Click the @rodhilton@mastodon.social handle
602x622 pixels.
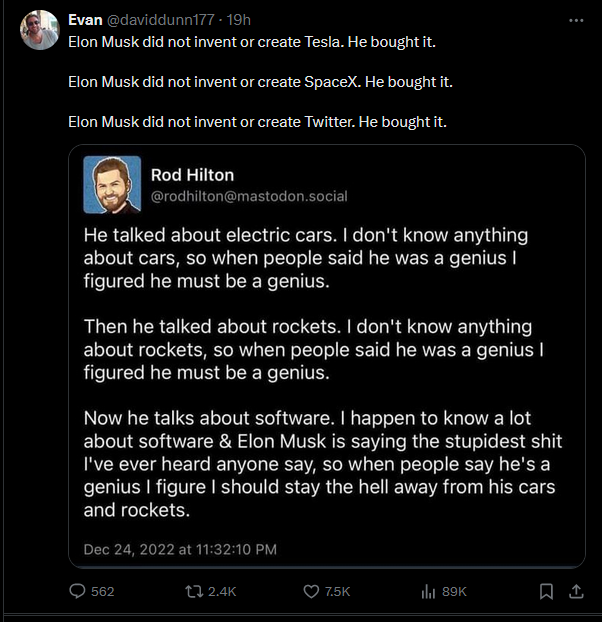point(249,196)
